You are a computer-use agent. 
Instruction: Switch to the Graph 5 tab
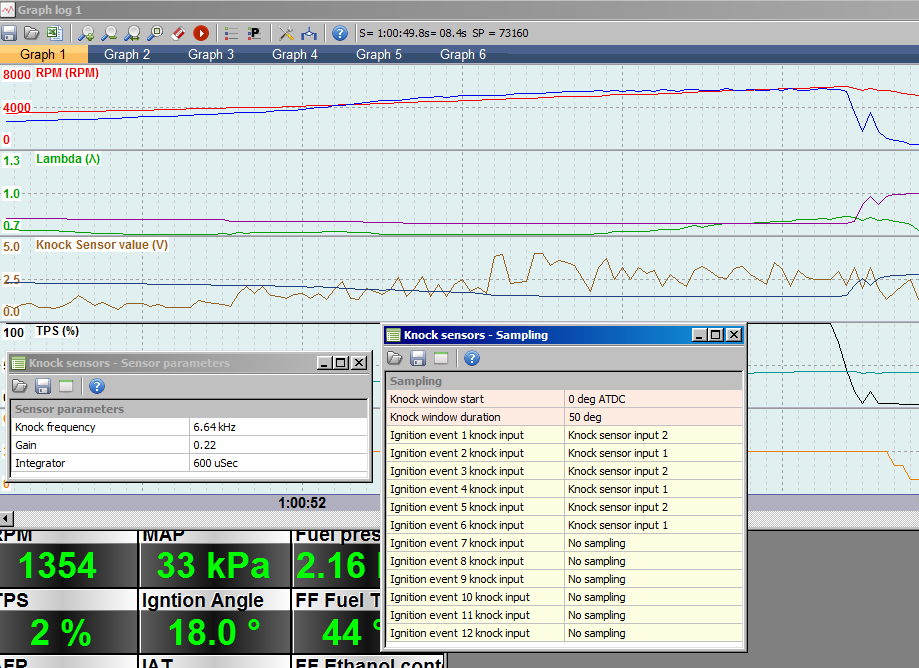379,54
